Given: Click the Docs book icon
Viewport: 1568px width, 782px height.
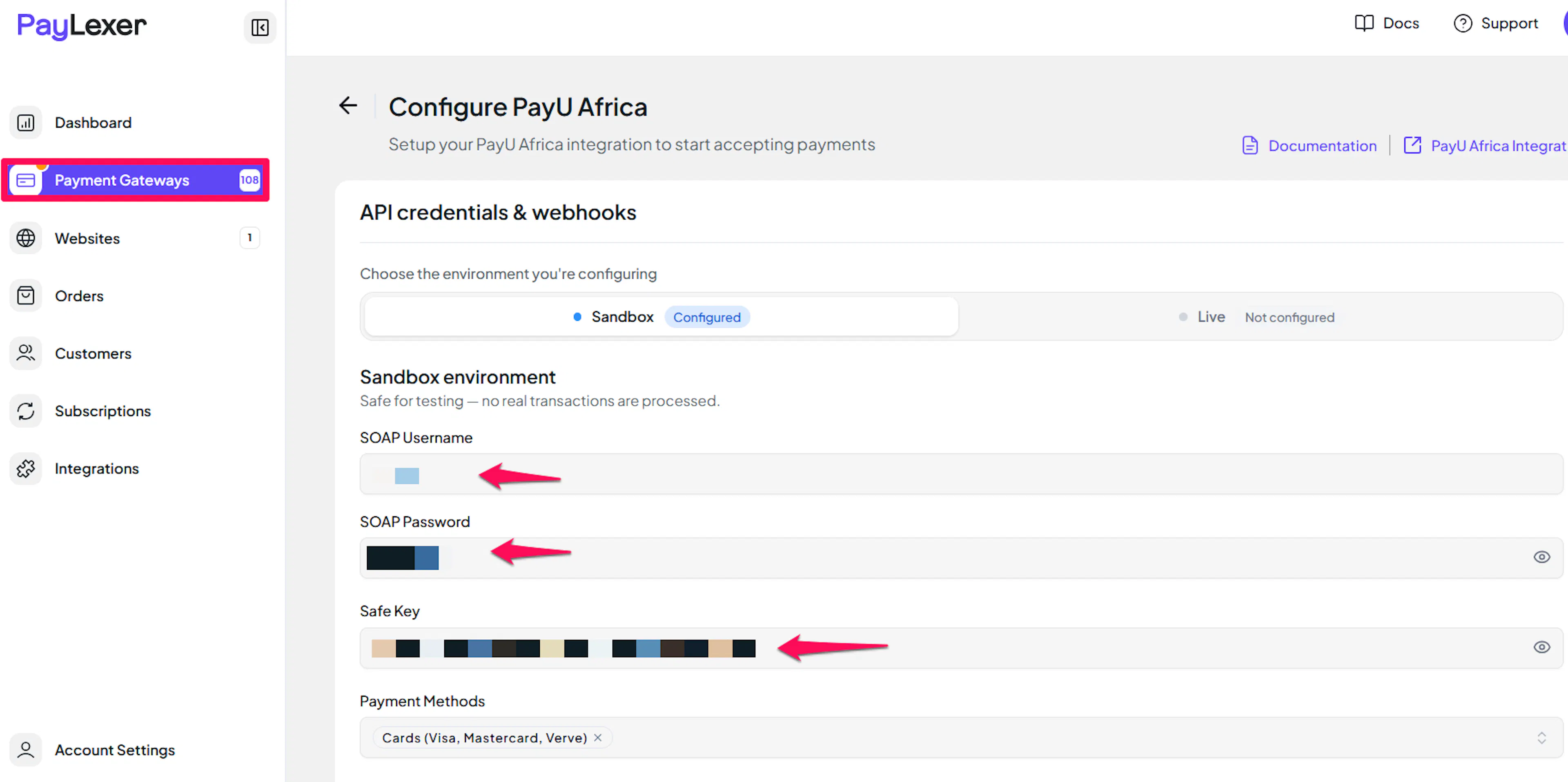Looking at the screenshot, I should 1364,23.
